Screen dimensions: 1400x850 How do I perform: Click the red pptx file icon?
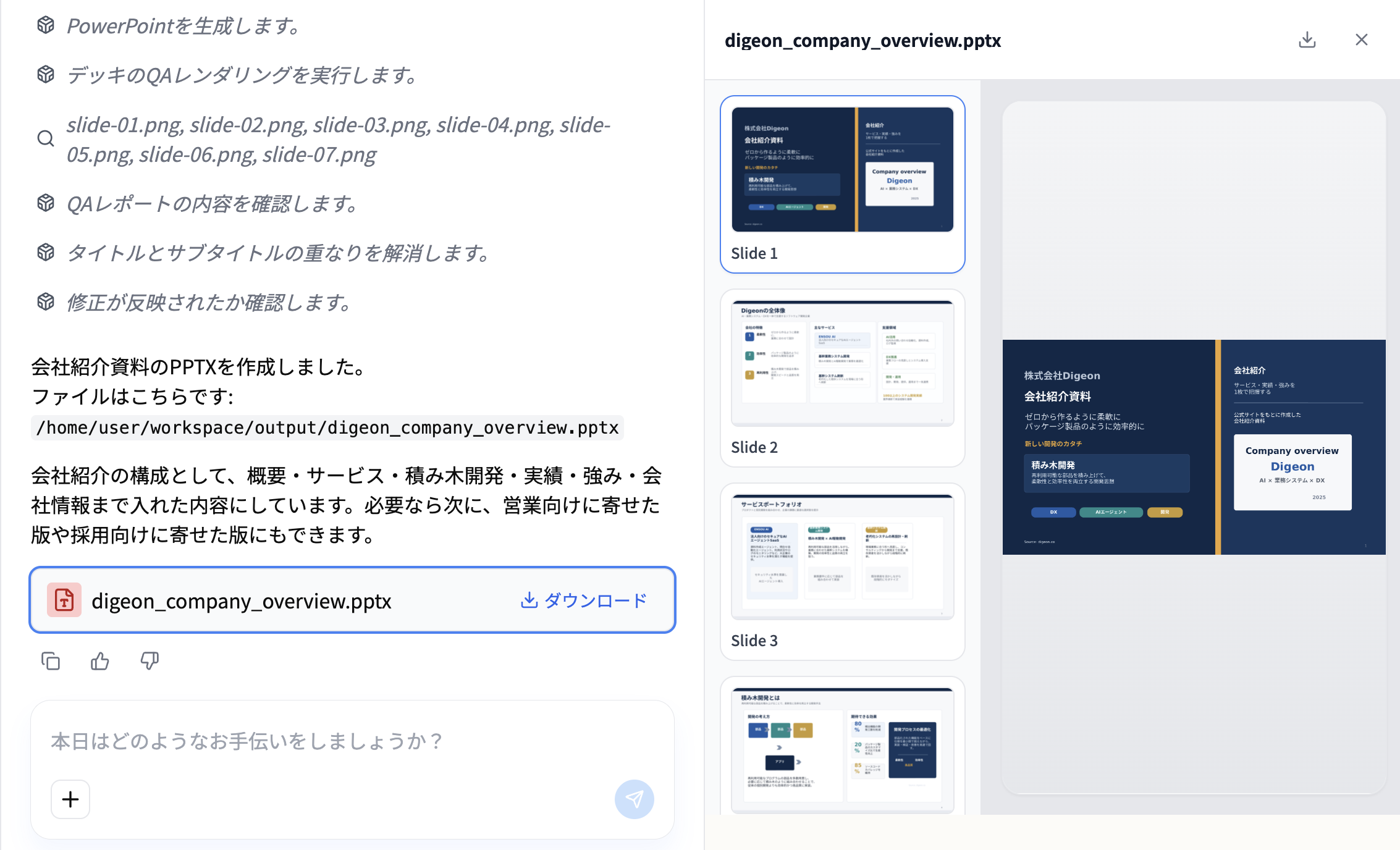click(x=64, y=600)
